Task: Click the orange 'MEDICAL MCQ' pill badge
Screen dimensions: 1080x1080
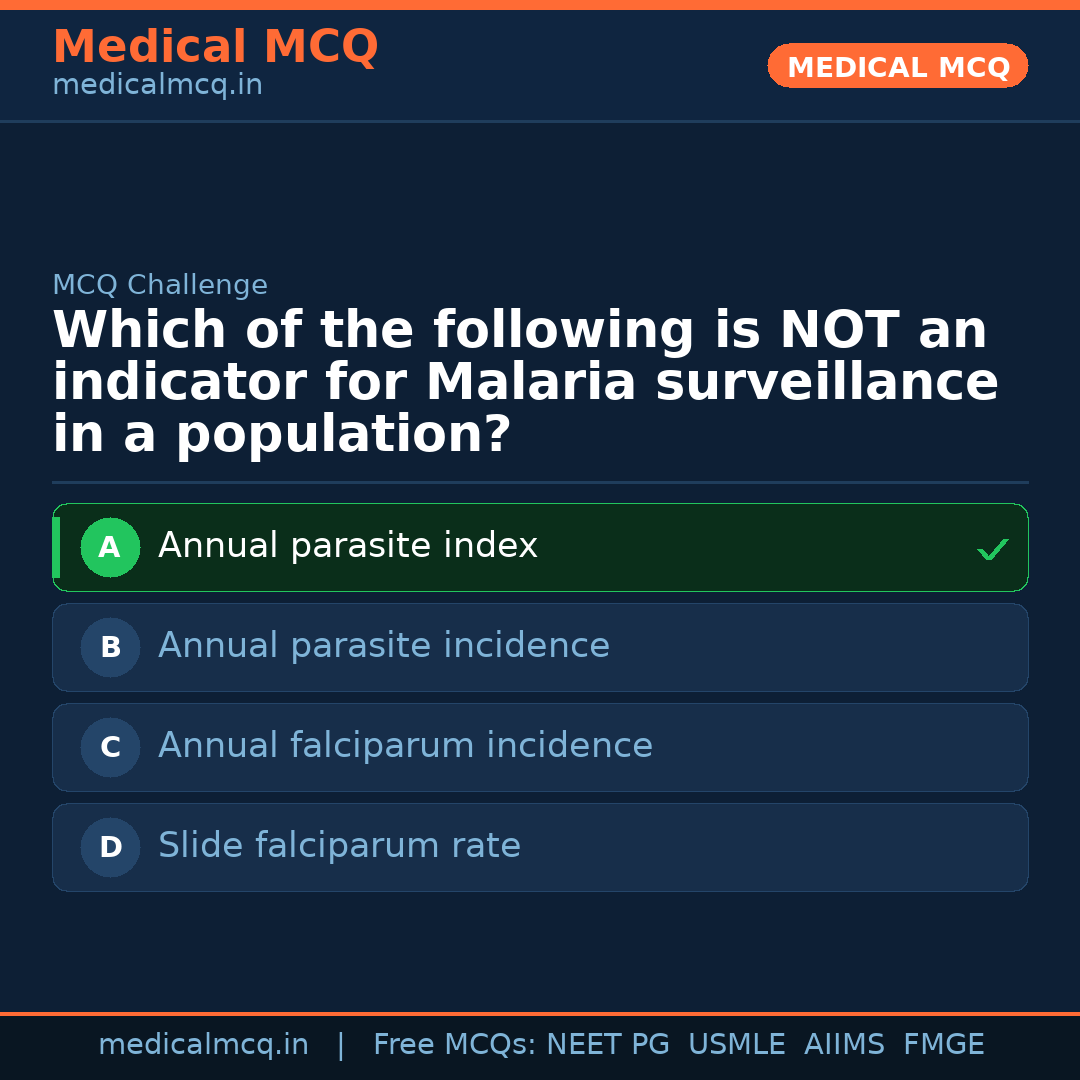Action: 898,67
